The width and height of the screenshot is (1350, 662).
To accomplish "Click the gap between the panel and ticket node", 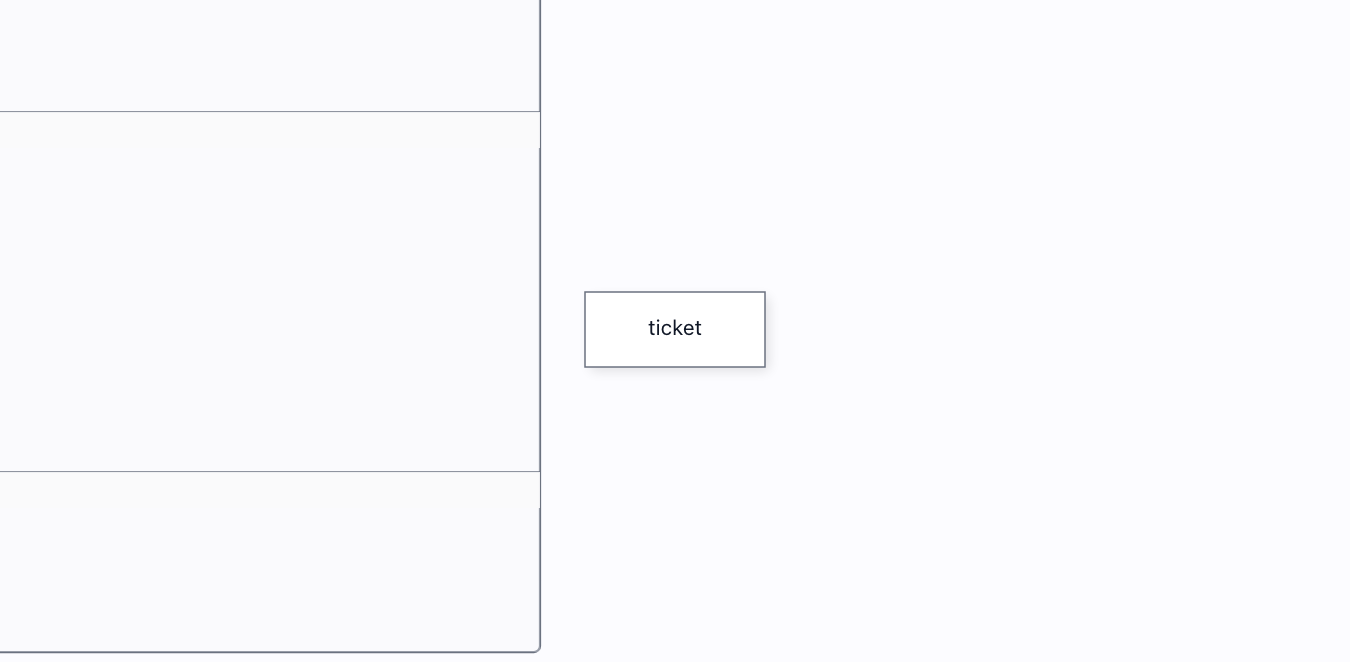I will point(563,329).
